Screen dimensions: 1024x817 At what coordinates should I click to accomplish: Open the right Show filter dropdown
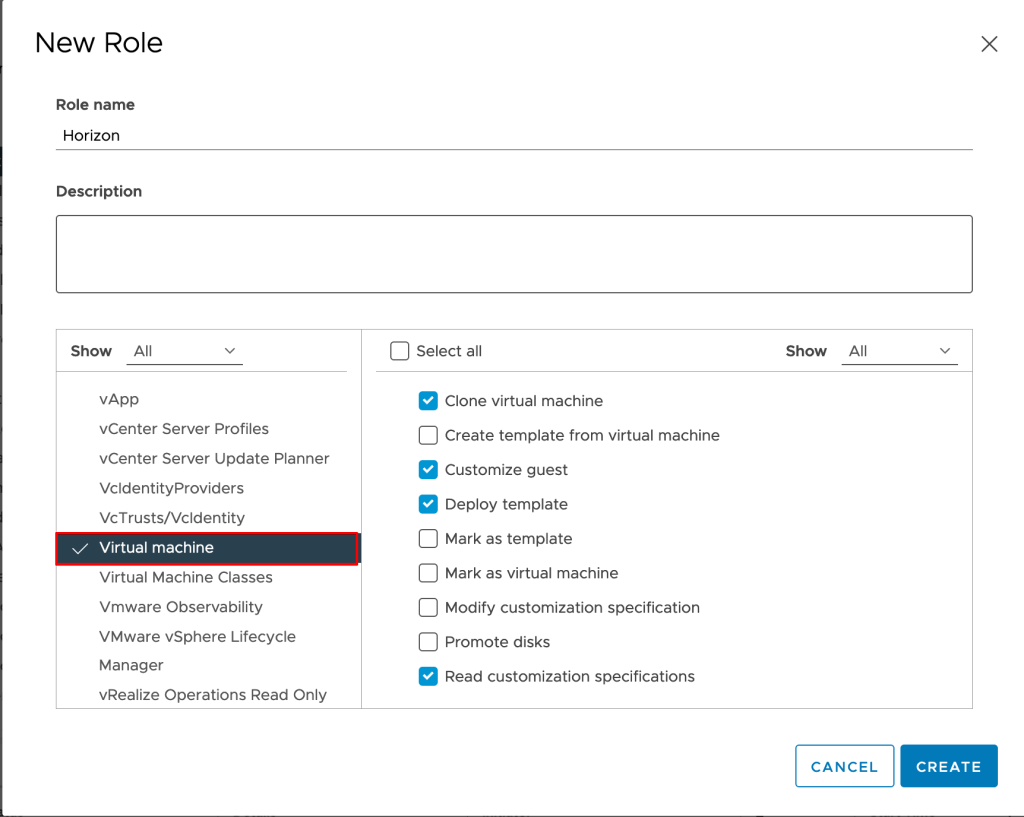tap(899, 351)
